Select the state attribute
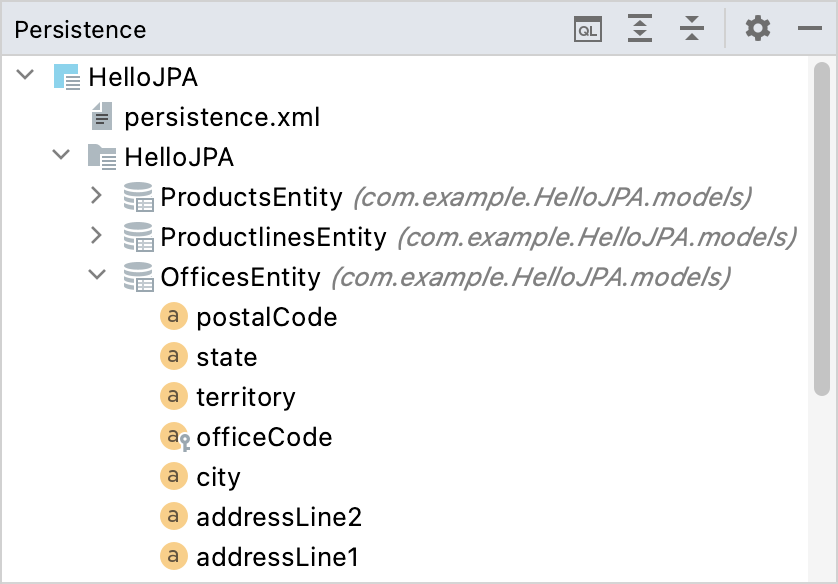Screen dimensions: 838x584 click(226, 357)
